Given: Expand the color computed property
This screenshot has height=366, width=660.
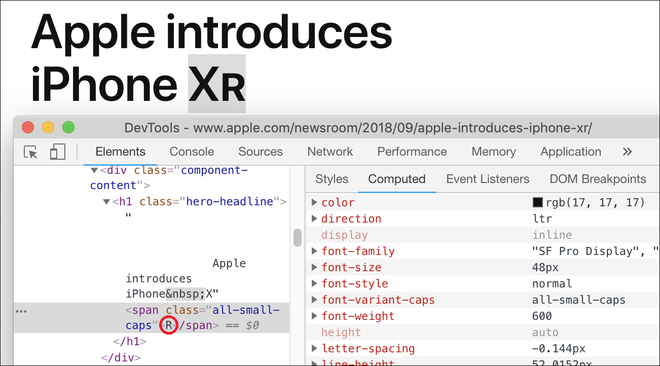Looking at the screenshot, I should tap(314, 202).
